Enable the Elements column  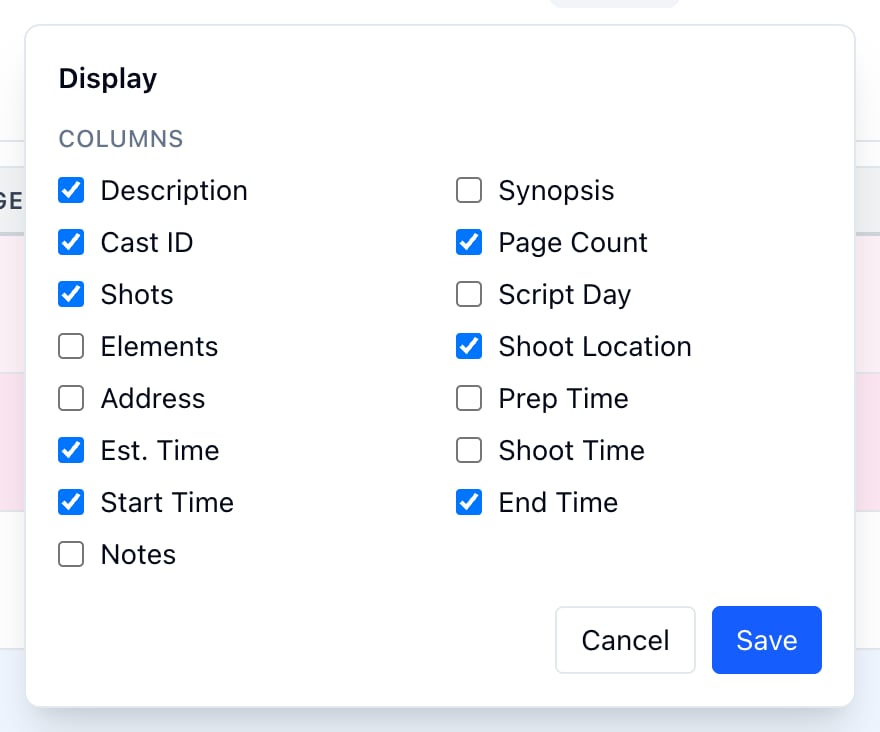point(71,346)
